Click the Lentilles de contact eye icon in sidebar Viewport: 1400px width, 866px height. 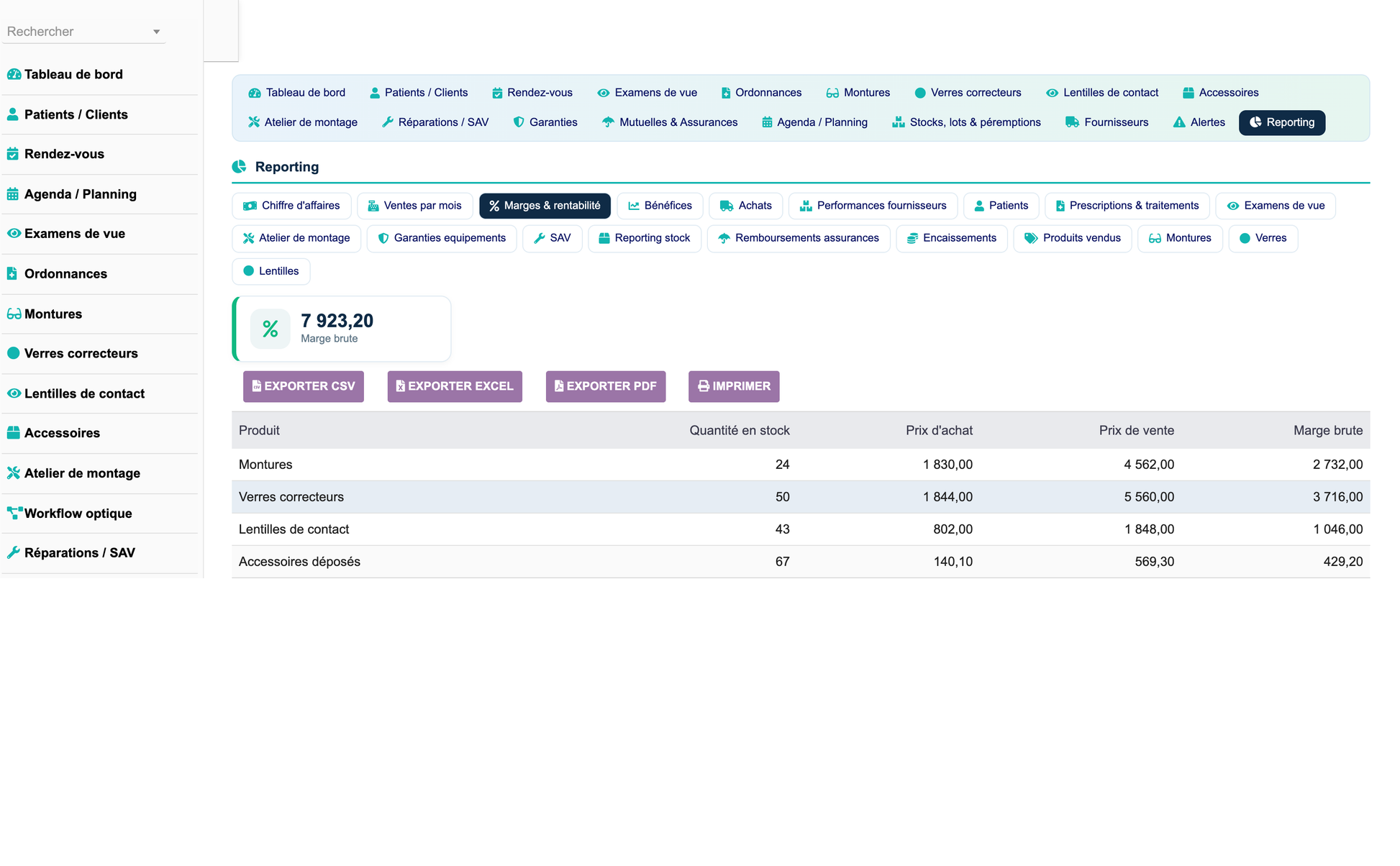14,393
